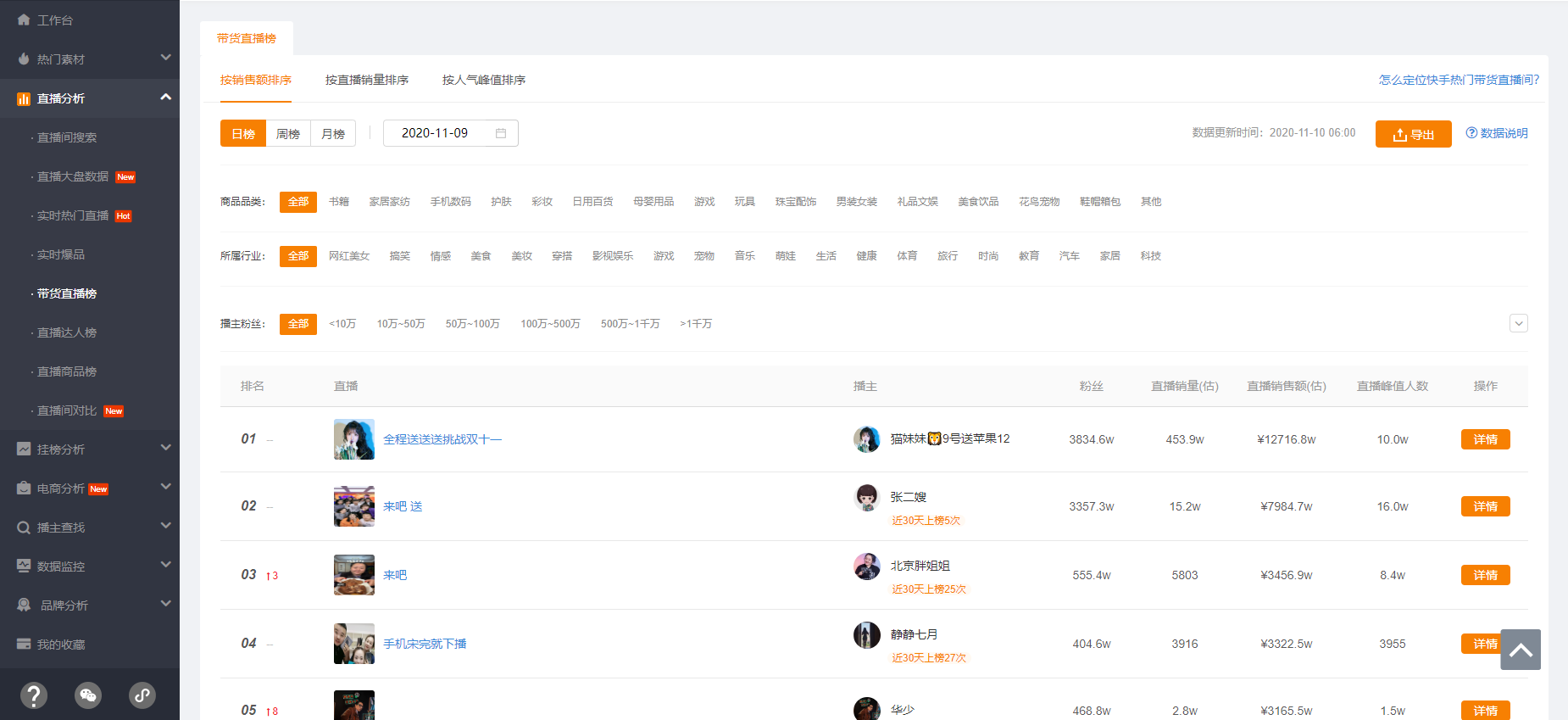Collapse the 直播分析 sidebar menu
This screenshot has height=720, width=1568.
pyautogui.click(x=166, y=98)
